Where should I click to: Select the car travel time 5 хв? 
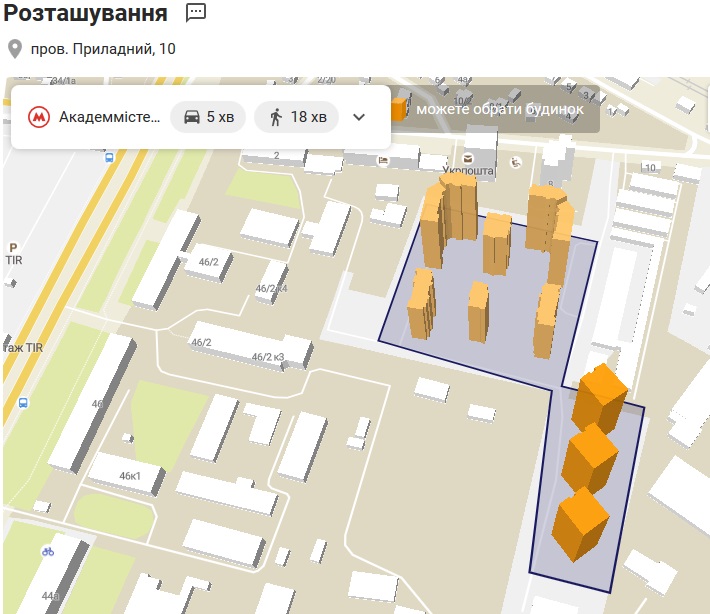pyautogui.click(x=208, y=117)
